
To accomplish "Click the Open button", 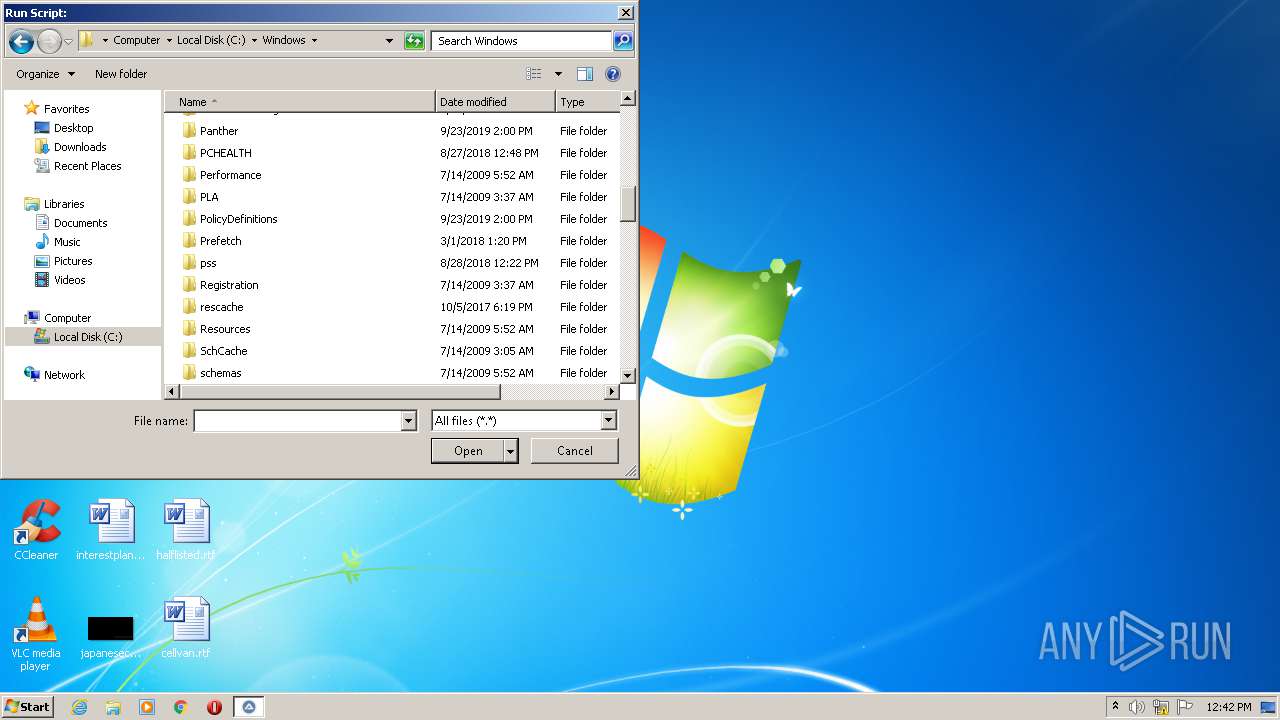I will (468, 451).
